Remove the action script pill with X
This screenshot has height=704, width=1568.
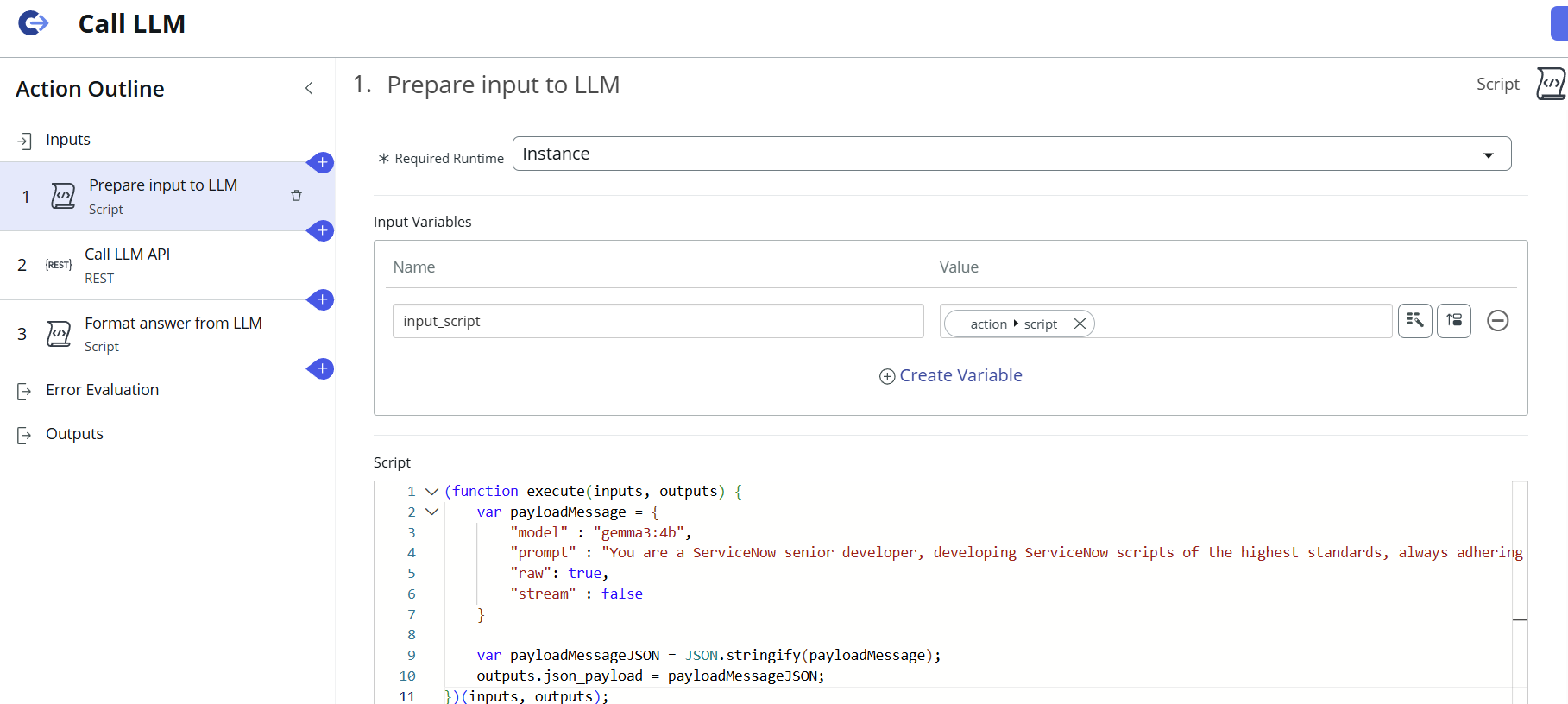point(1080,324)
